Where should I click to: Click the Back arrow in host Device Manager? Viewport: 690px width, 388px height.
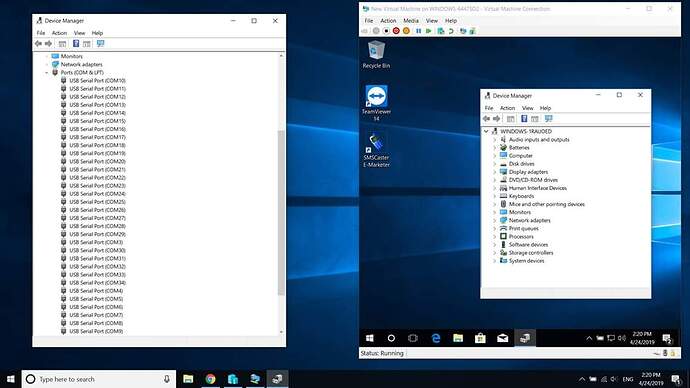(x=38, y=44)
